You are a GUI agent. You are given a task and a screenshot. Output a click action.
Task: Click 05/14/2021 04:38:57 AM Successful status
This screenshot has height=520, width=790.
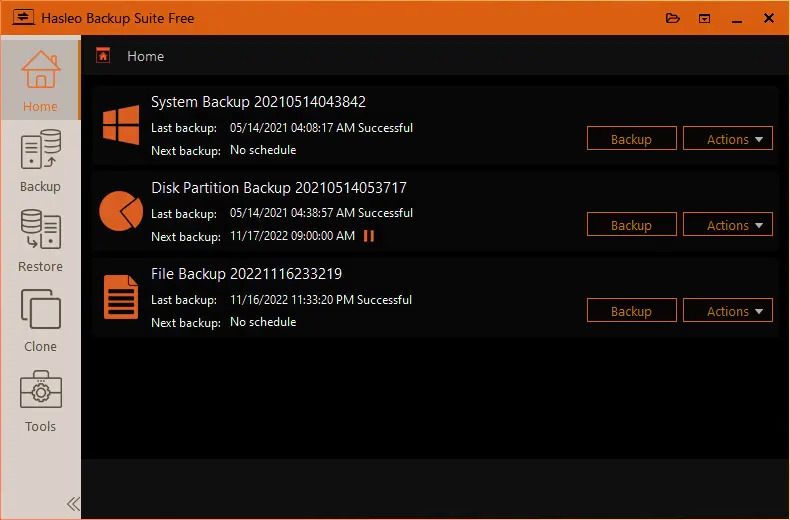[321, 213]
